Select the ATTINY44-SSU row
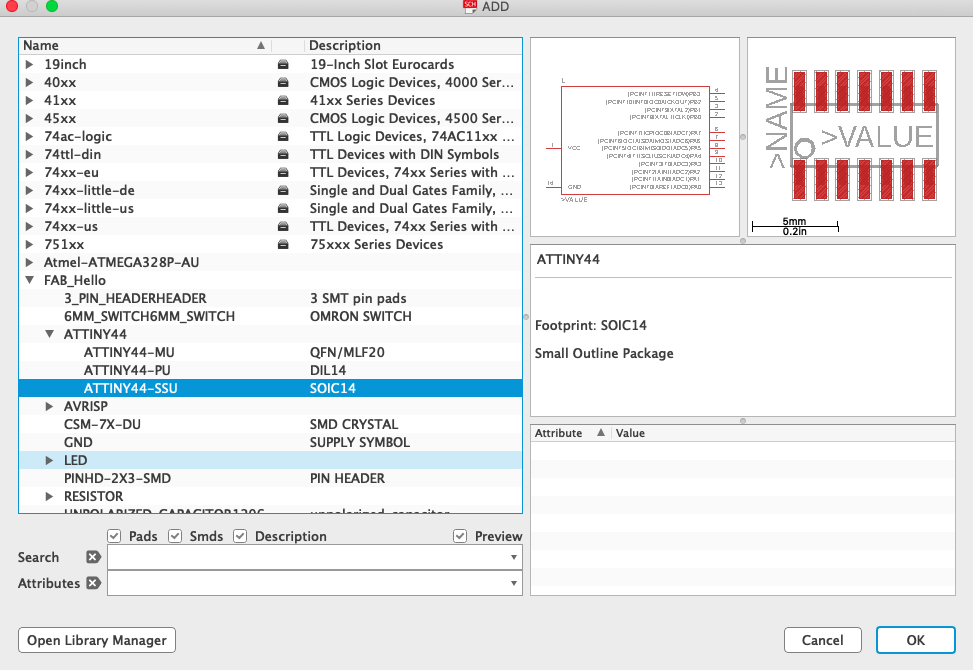The height and width of the screenshot is (670, 973). click(x=271, y=388)
